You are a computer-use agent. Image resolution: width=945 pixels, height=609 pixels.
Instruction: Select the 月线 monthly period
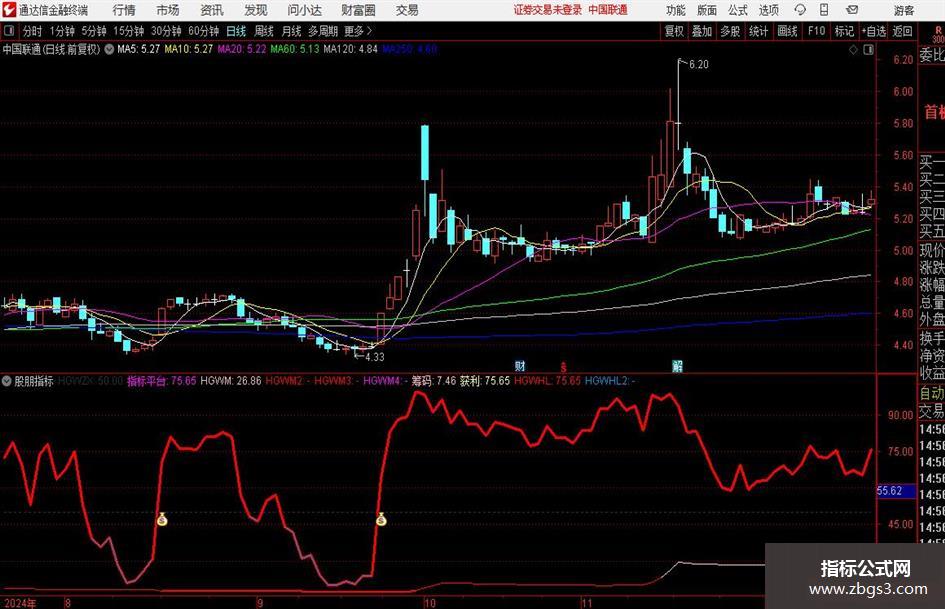click(292, 31)
